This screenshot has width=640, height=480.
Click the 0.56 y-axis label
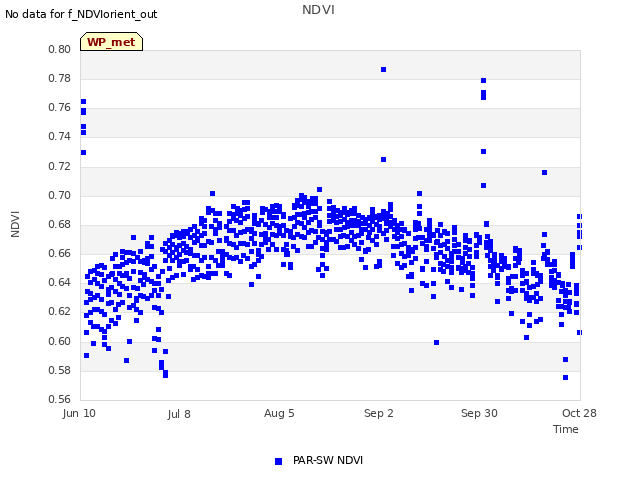[x=59, y=399]
